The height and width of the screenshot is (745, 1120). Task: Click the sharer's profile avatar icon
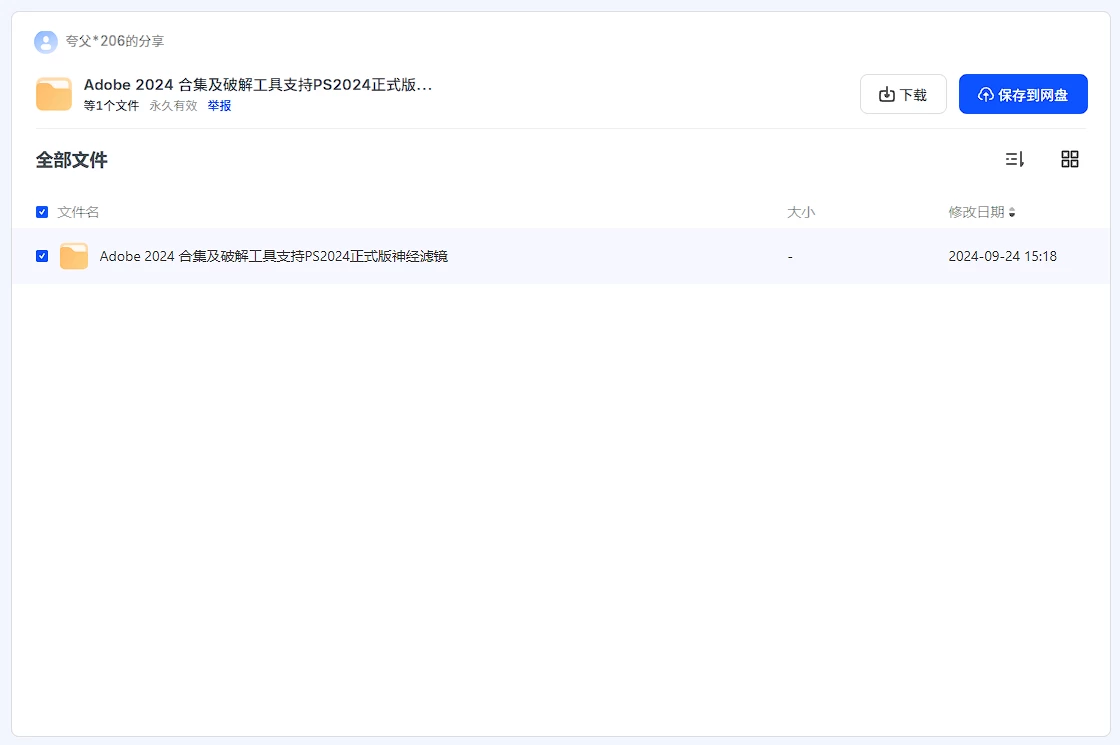(x=45, y=42)
